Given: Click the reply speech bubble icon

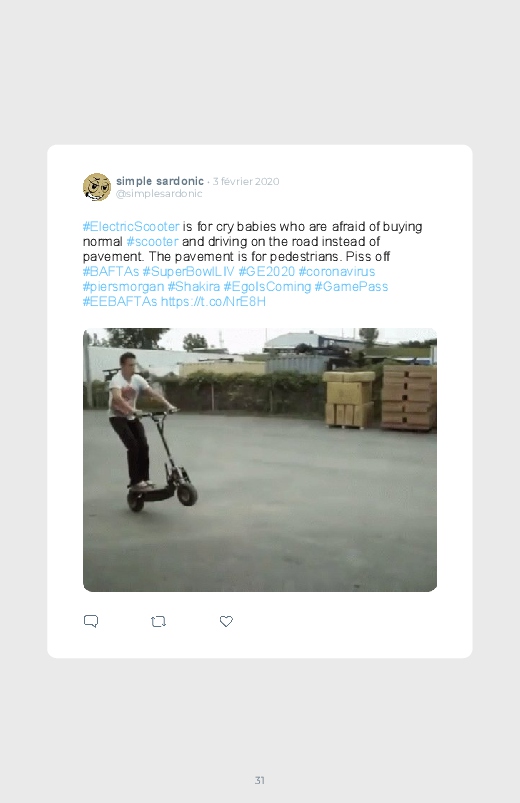Looking at the screenshot, I should pos(91,621).
